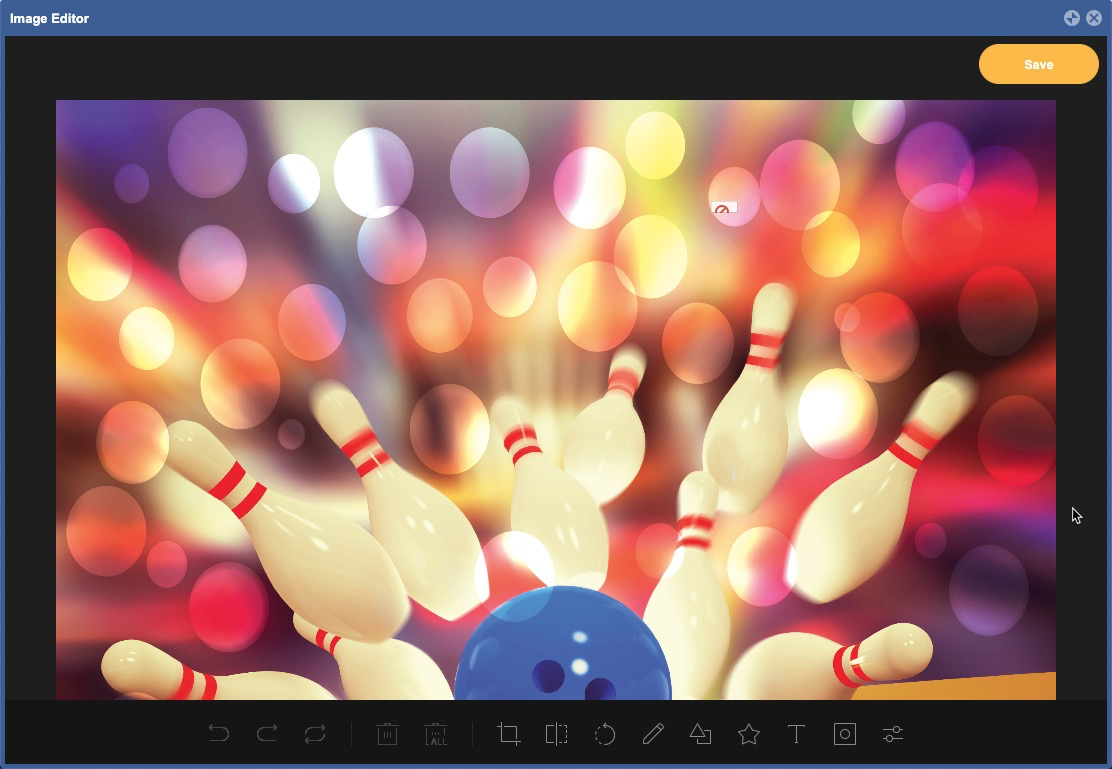Click the Image Editor title bar text
This screenshot has width=1112, height=769.
coord(50,18)
